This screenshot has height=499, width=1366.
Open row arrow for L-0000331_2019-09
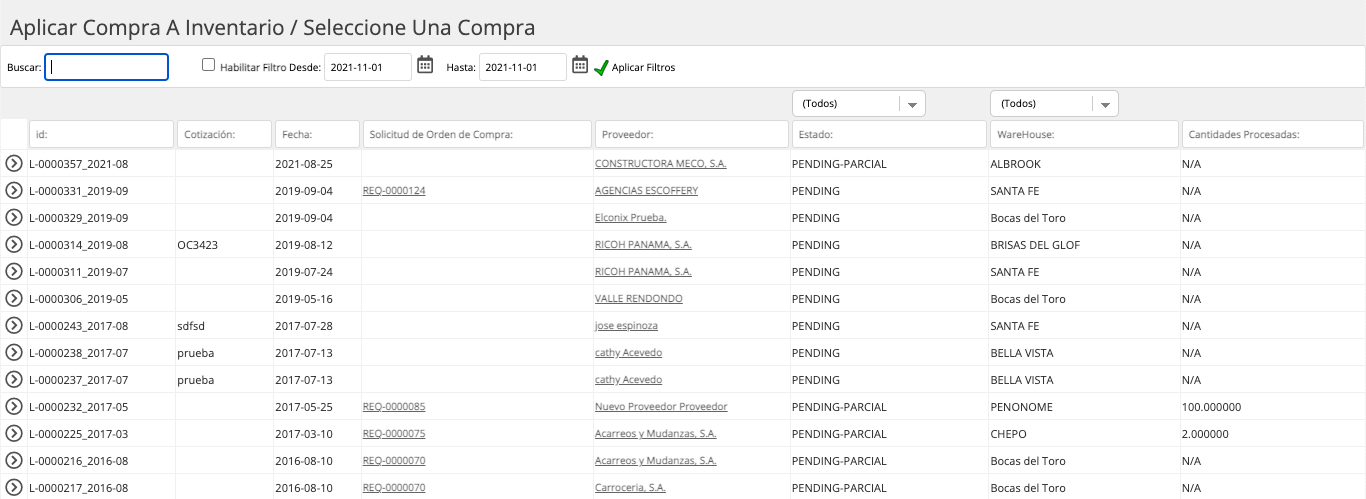14,190
